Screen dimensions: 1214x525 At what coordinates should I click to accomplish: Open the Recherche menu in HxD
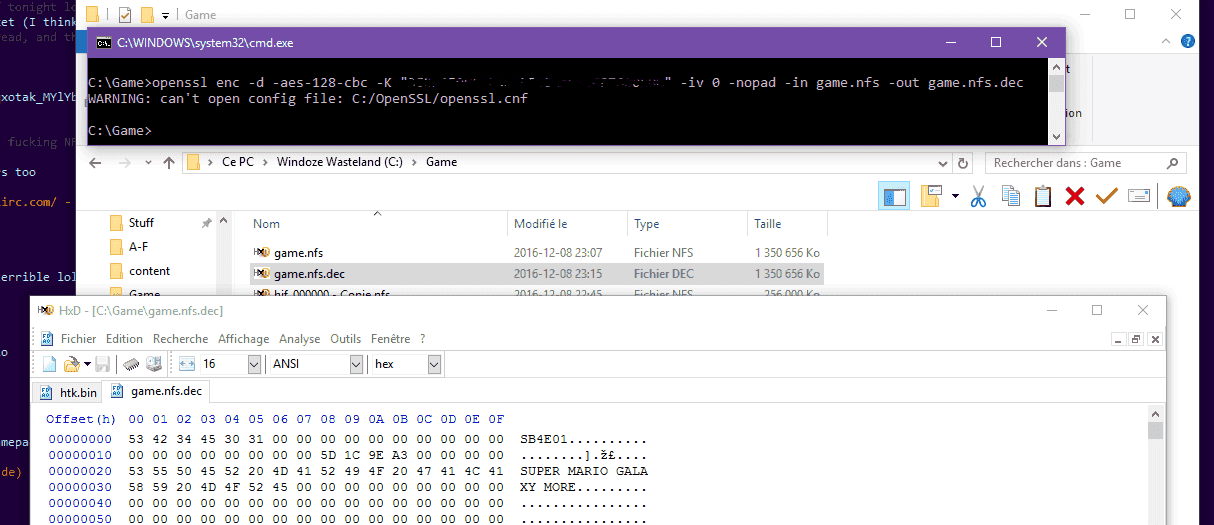point(181,339)
